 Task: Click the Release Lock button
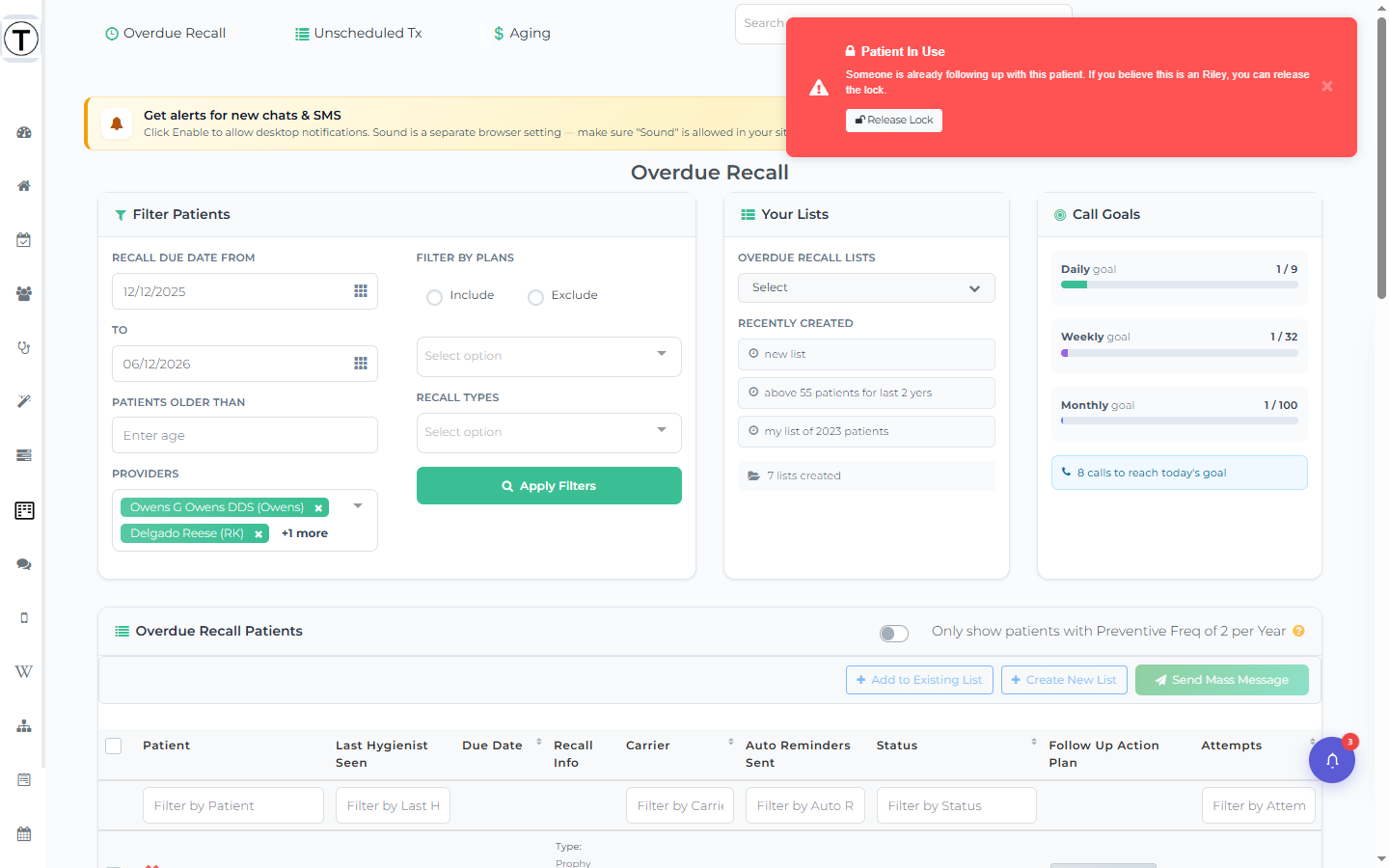[x=894, y=121]
